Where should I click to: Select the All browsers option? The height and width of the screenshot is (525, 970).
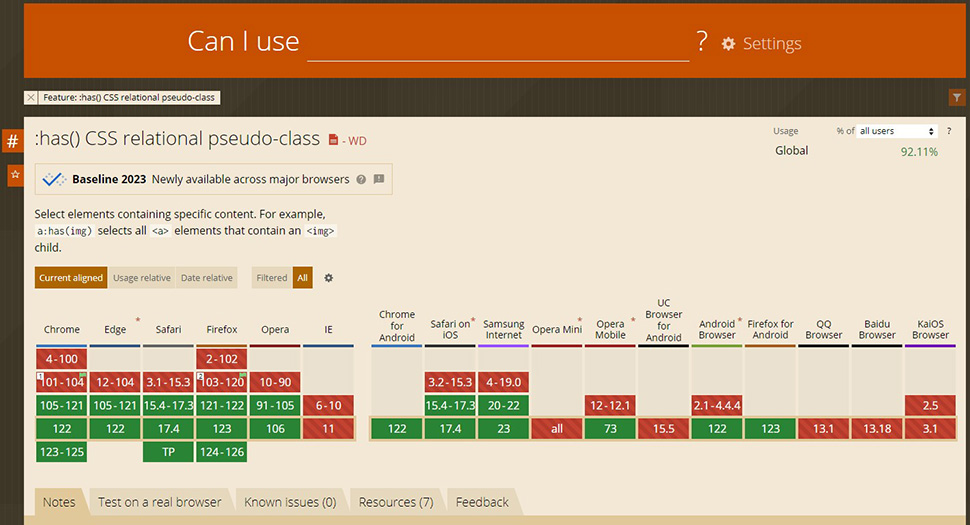point(303,278)
